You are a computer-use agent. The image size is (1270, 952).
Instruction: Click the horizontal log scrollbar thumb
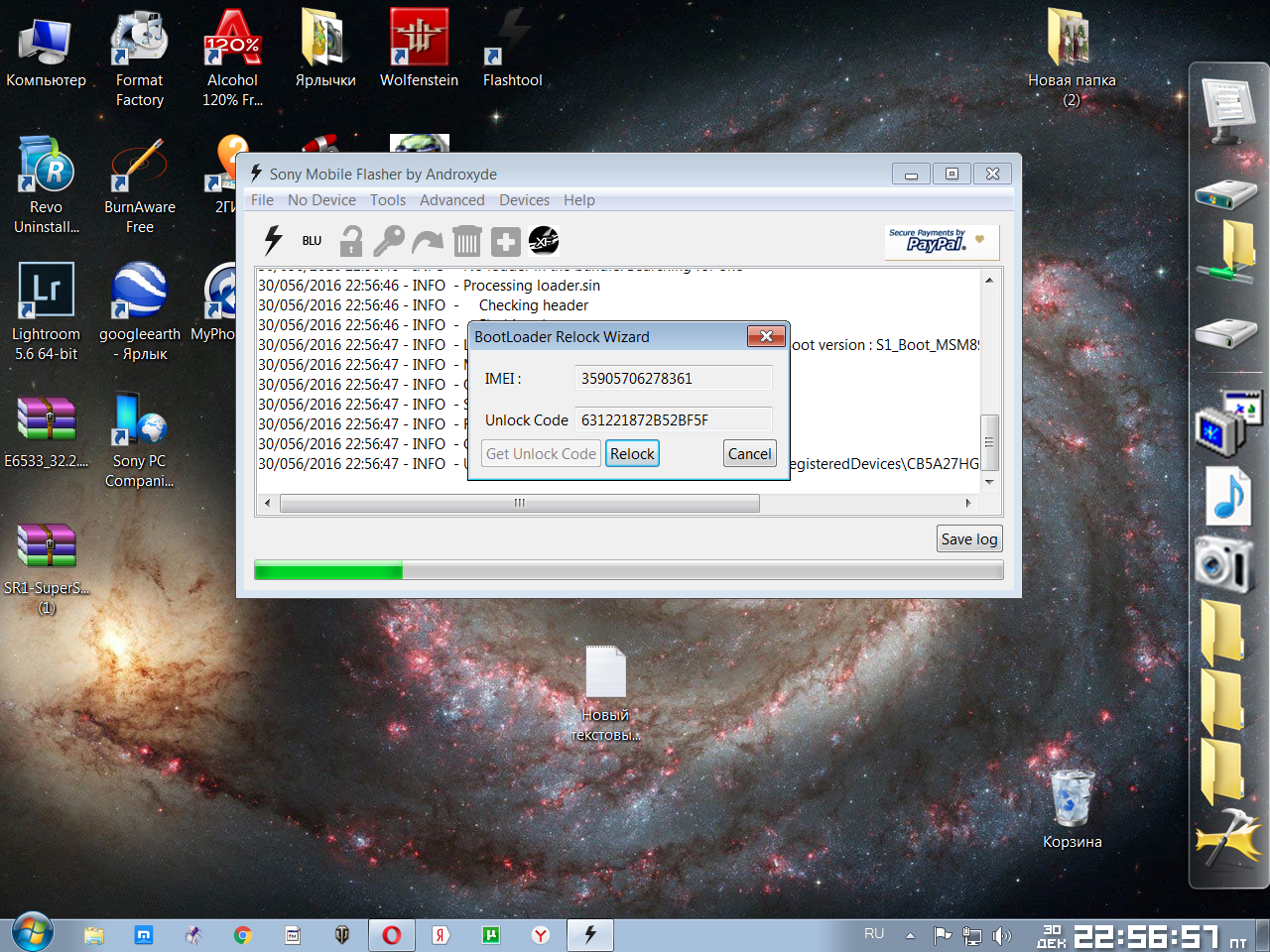pyautogui.click(x=519, y=504)
